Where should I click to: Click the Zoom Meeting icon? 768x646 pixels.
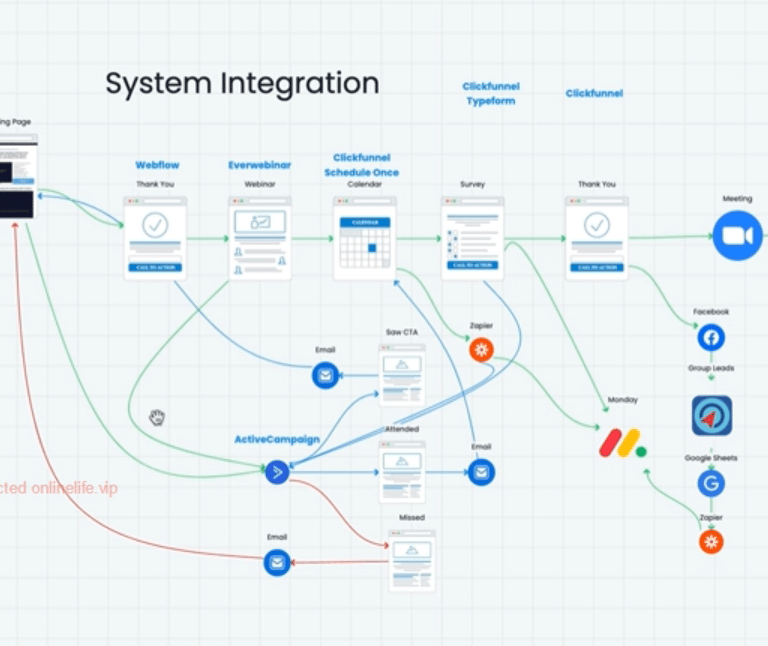(x=737, y=236)
